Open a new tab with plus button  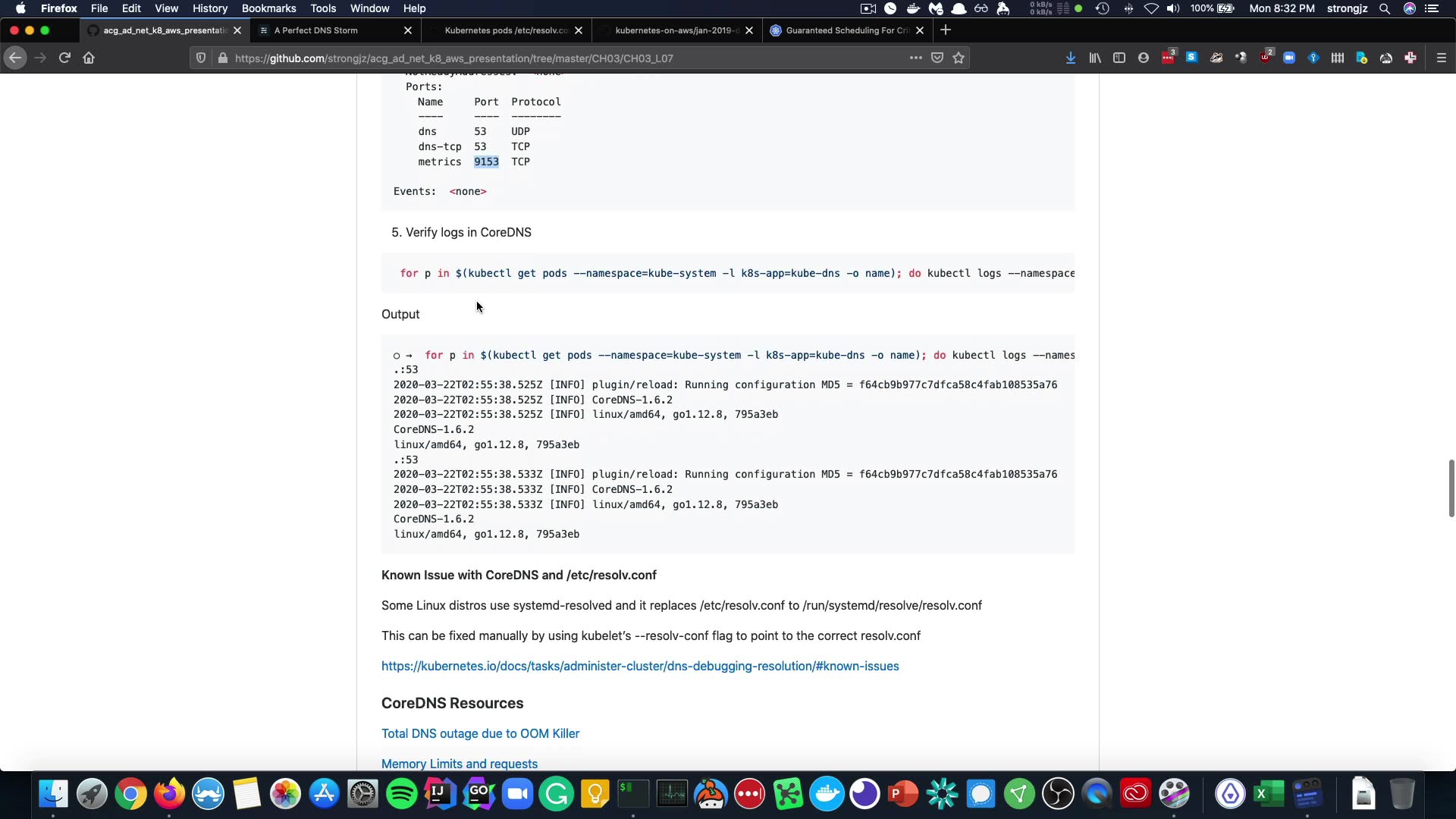[945, 30]
